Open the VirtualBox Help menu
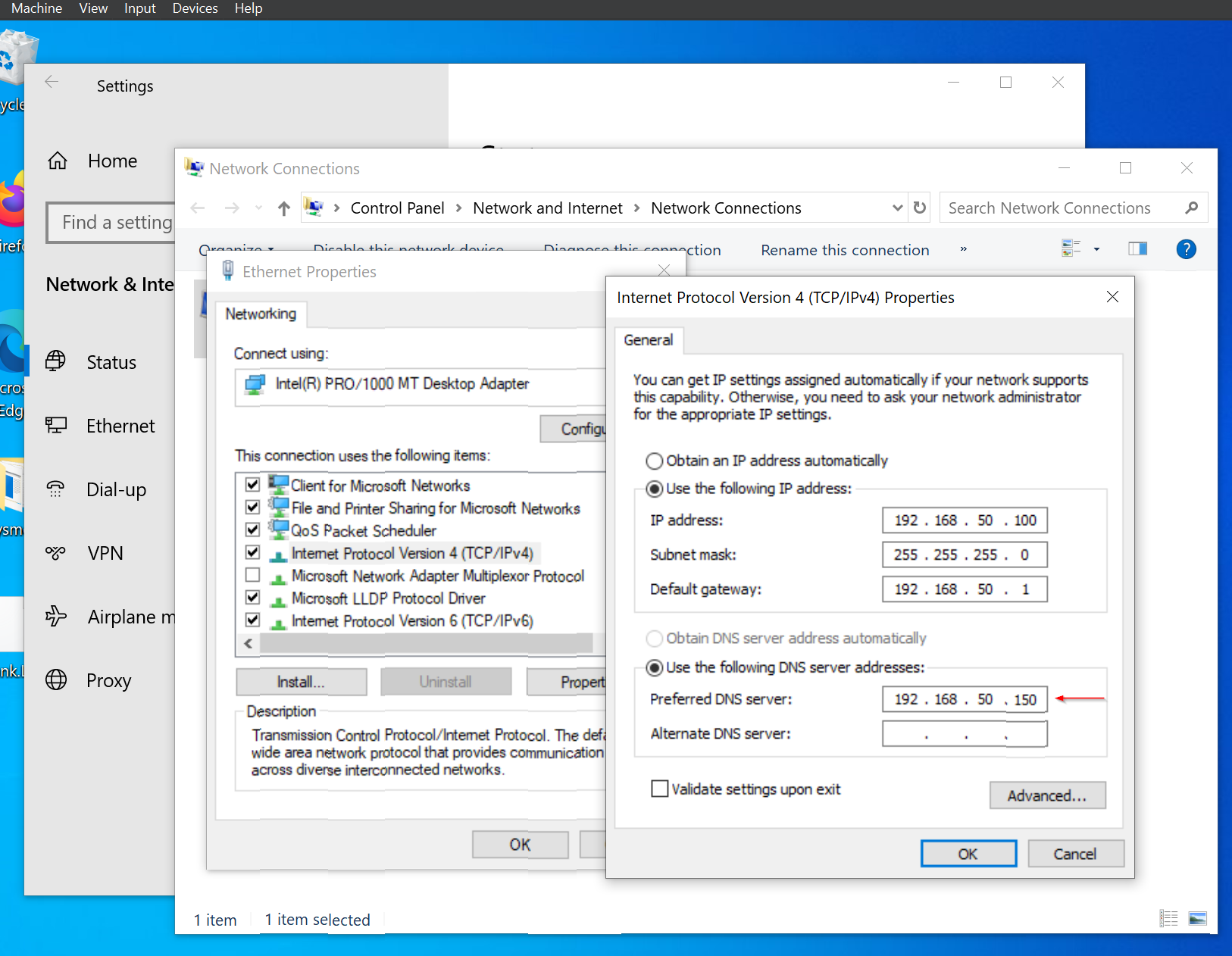Image resolution: width=1232 pixels, height=956 pixels. (248, 8)
